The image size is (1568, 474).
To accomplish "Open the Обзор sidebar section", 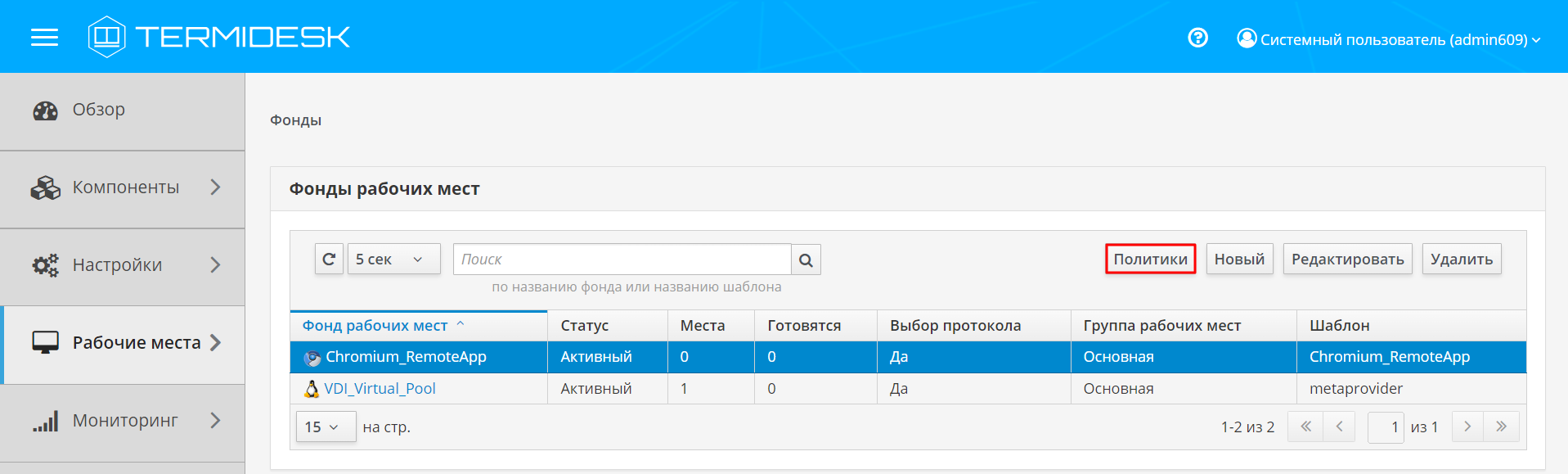I will 98,110.
